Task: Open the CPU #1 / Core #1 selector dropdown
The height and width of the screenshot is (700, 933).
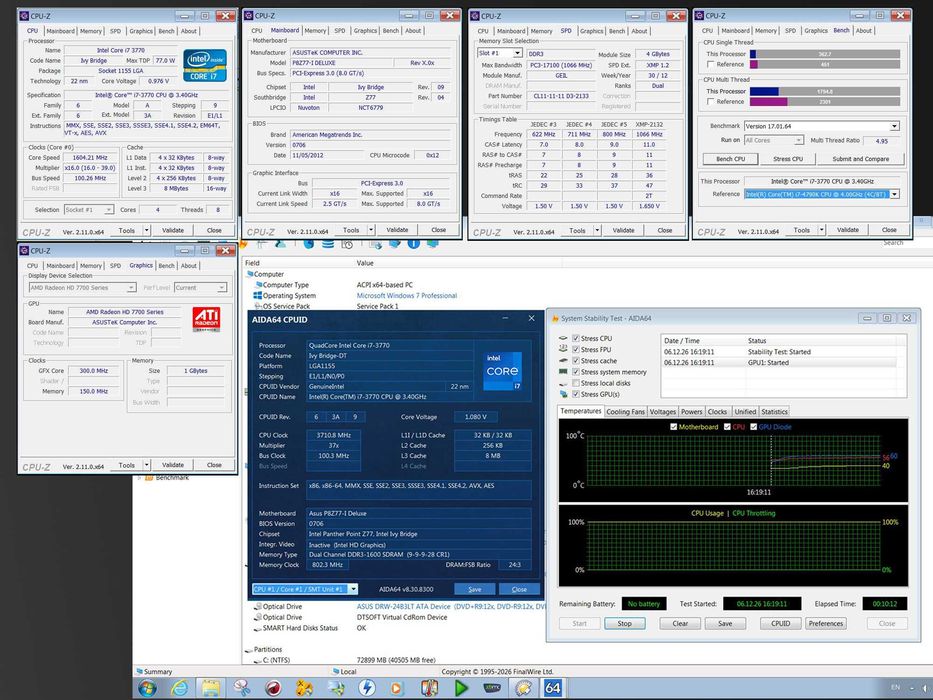Action: click(353, 589)
